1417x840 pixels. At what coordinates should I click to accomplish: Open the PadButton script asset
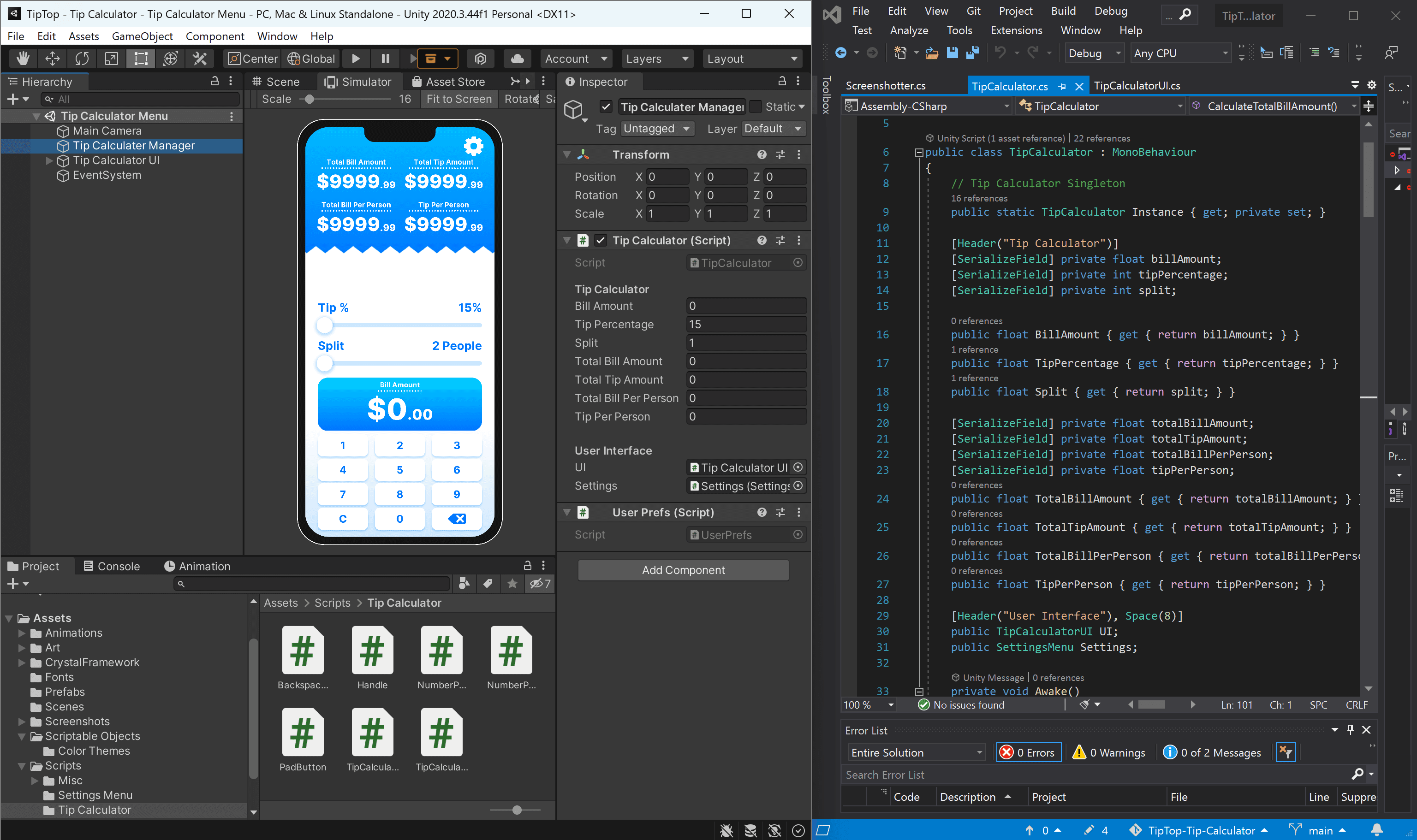303,733
